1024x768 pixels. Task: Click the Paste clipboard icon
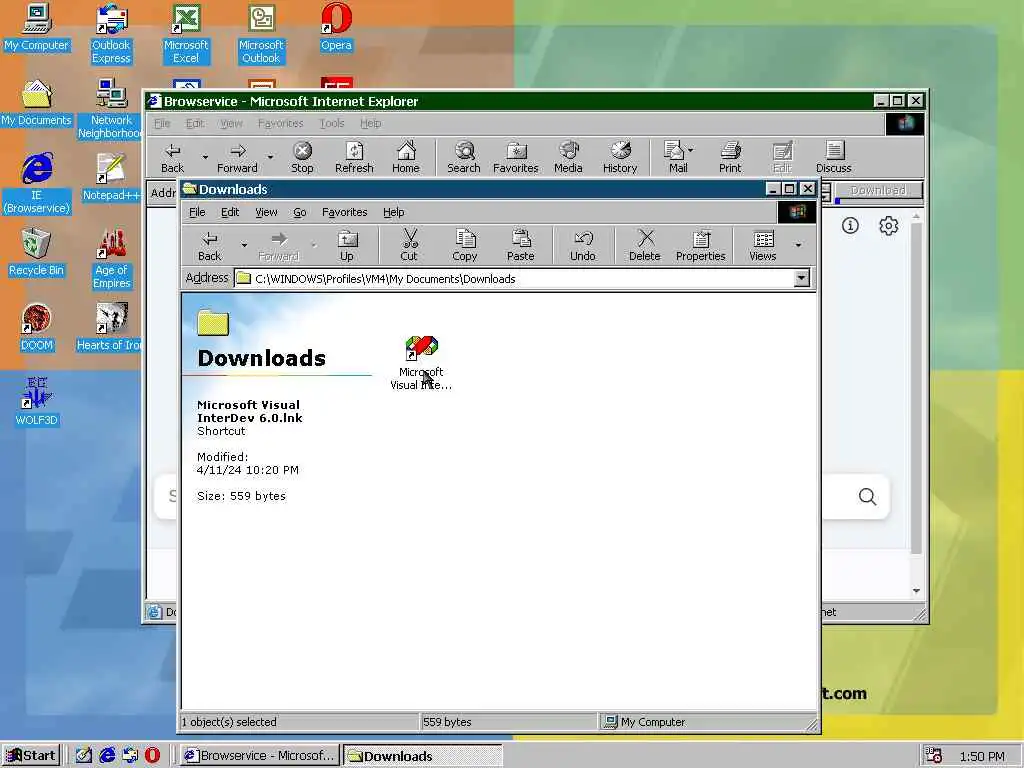pyautogui.click(x=520, y=246)
